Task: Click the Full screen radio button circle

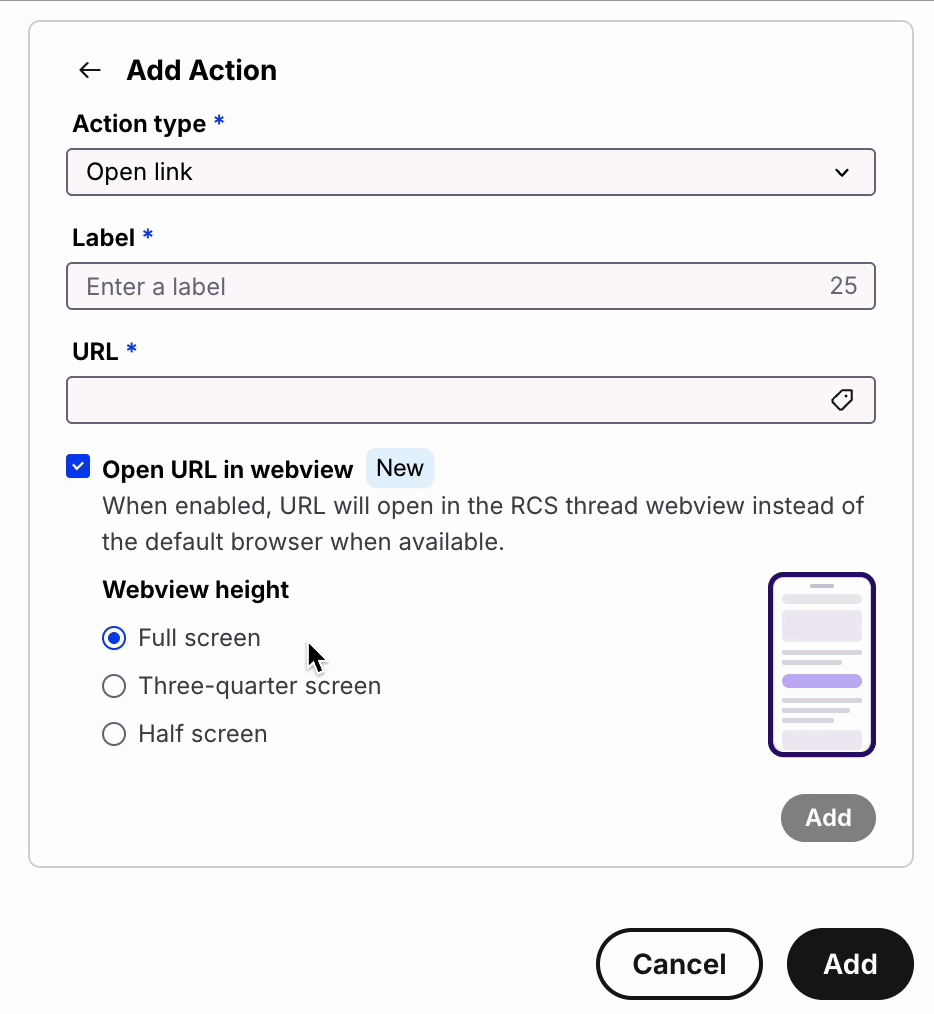Action: [114, 637]
